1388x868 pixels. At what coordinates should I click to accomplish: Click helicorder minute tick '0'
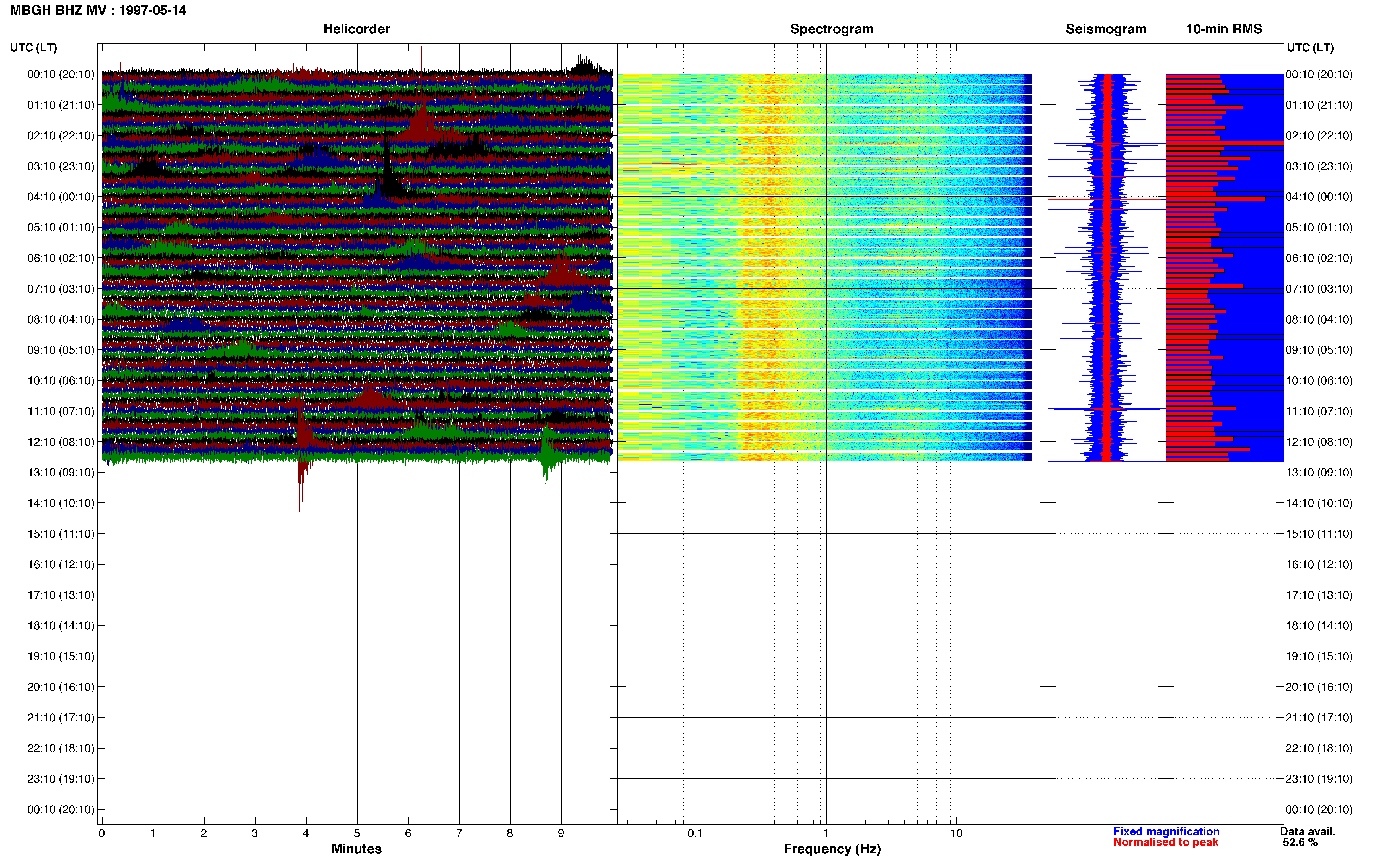coord(101,833)
